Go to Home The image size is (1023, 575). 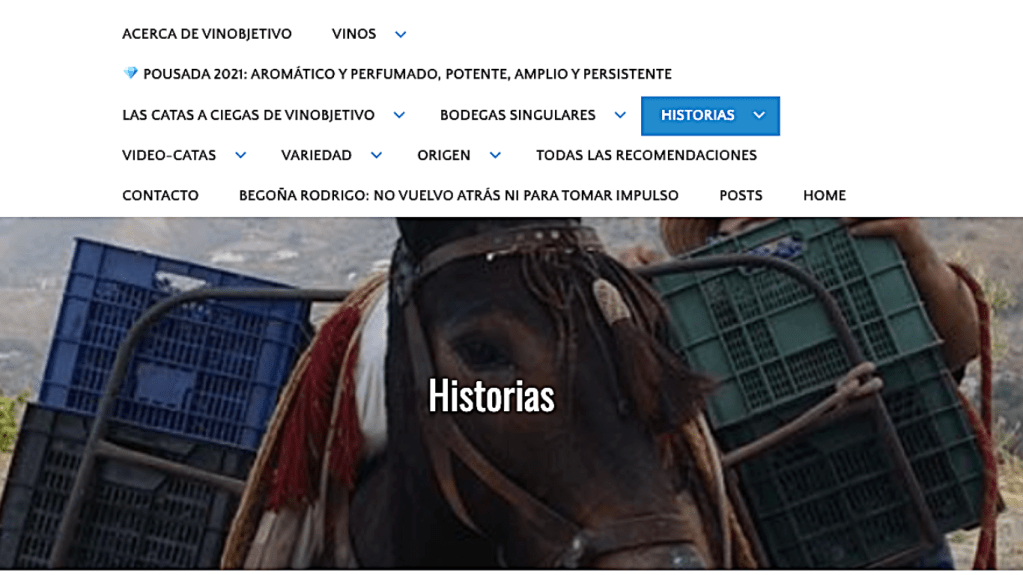825,196
